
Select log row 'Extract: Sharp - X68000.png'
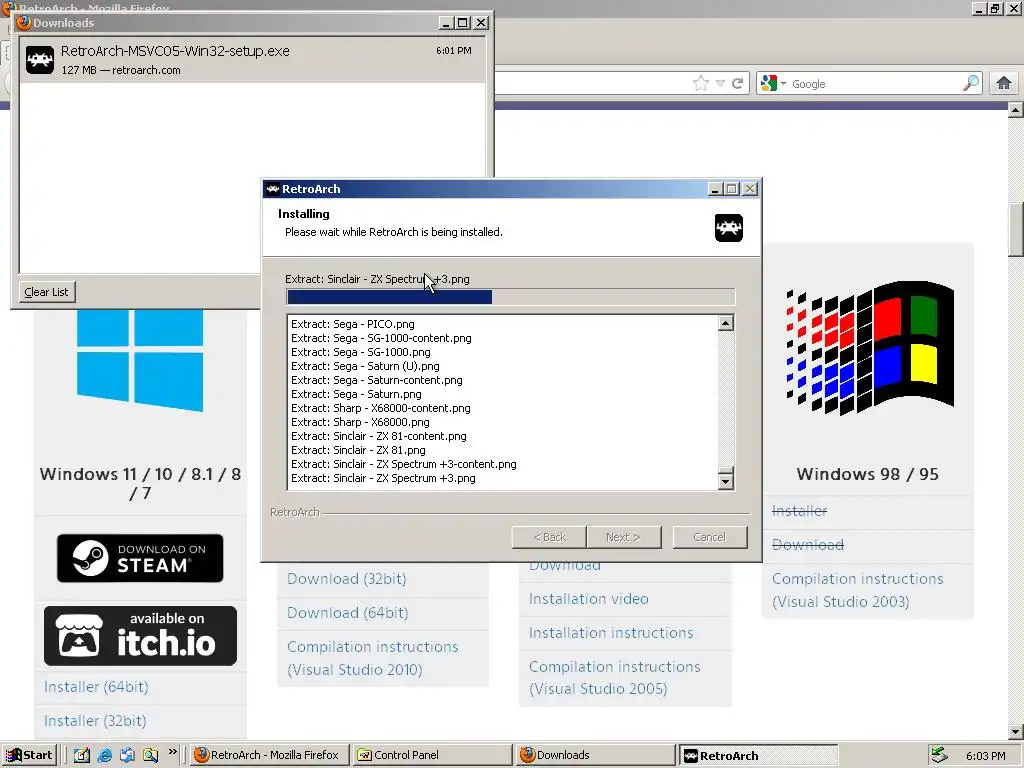tap(360, 422)
